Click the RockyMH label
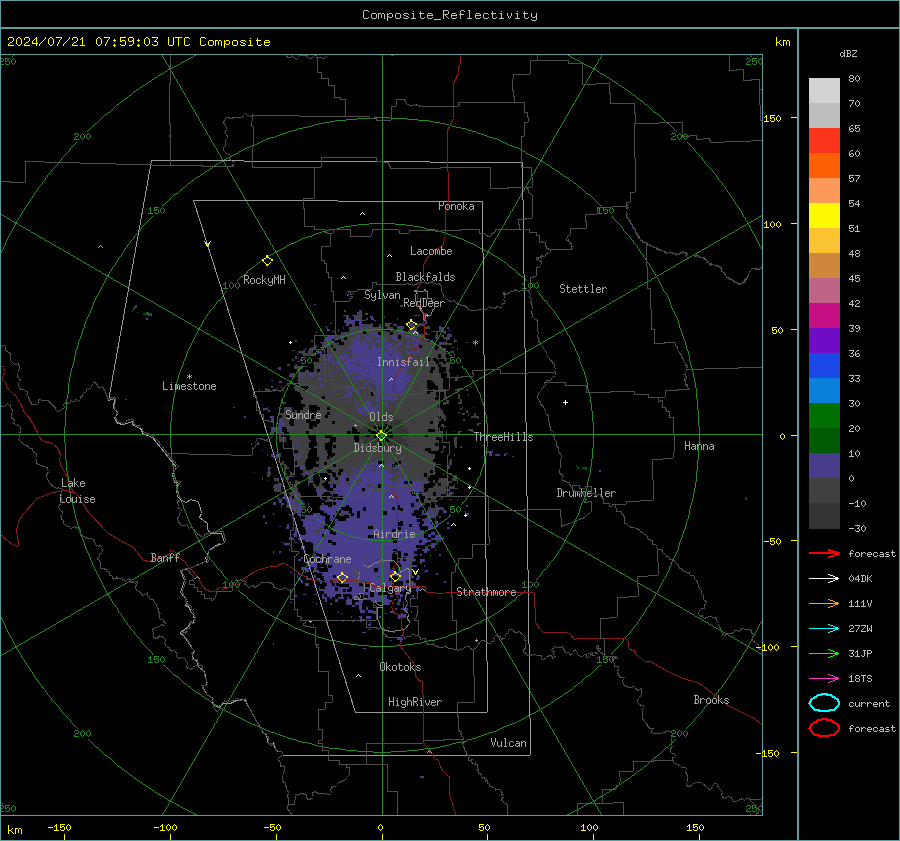Image resolution: width=900 pixels, height=841 pixels. tap(264, 280)
